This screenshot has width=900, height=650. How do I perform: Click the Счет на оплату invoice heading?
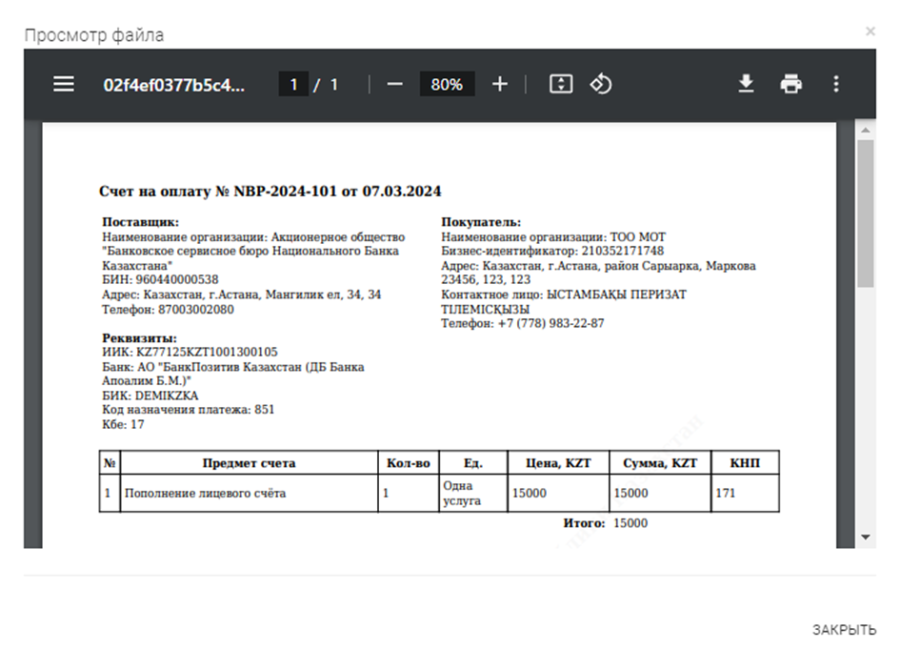(x=270, y=191)
